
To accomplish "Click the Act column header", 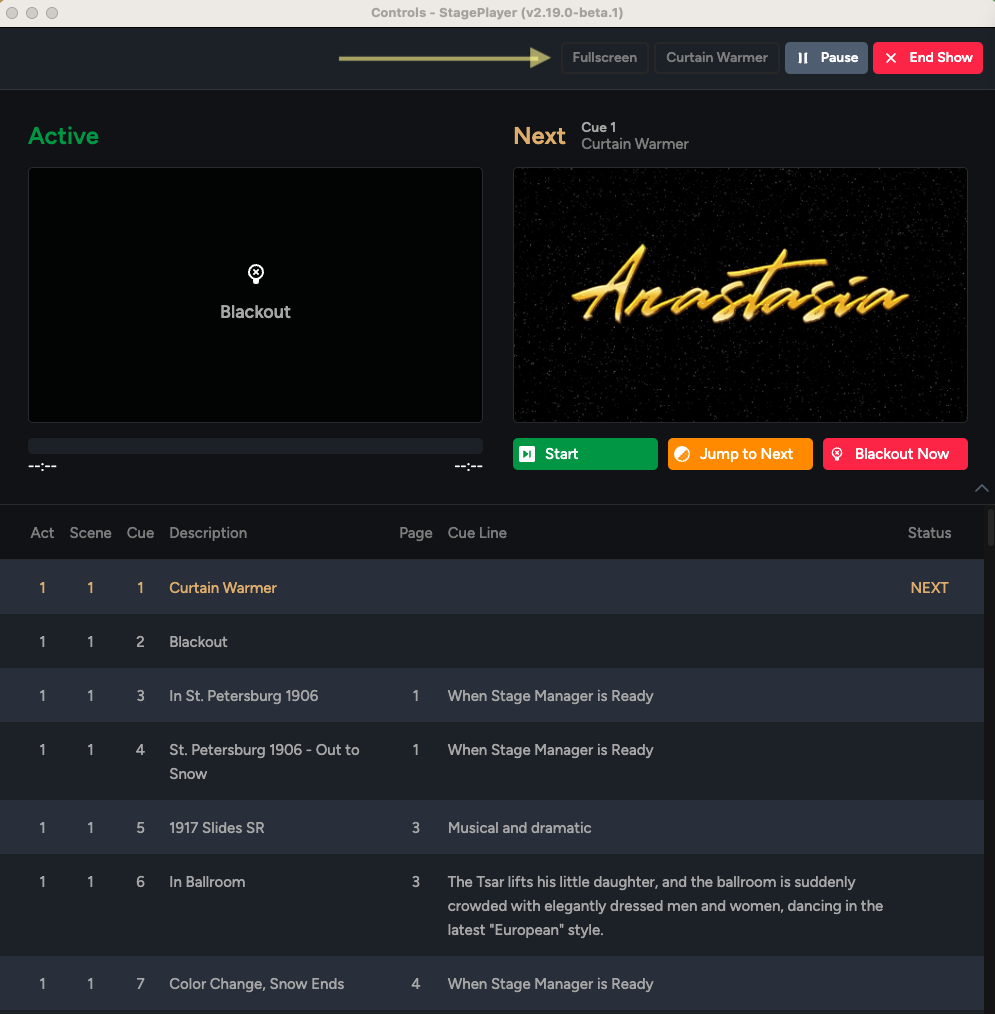I will pyautogui.click(x=42, y=533).
